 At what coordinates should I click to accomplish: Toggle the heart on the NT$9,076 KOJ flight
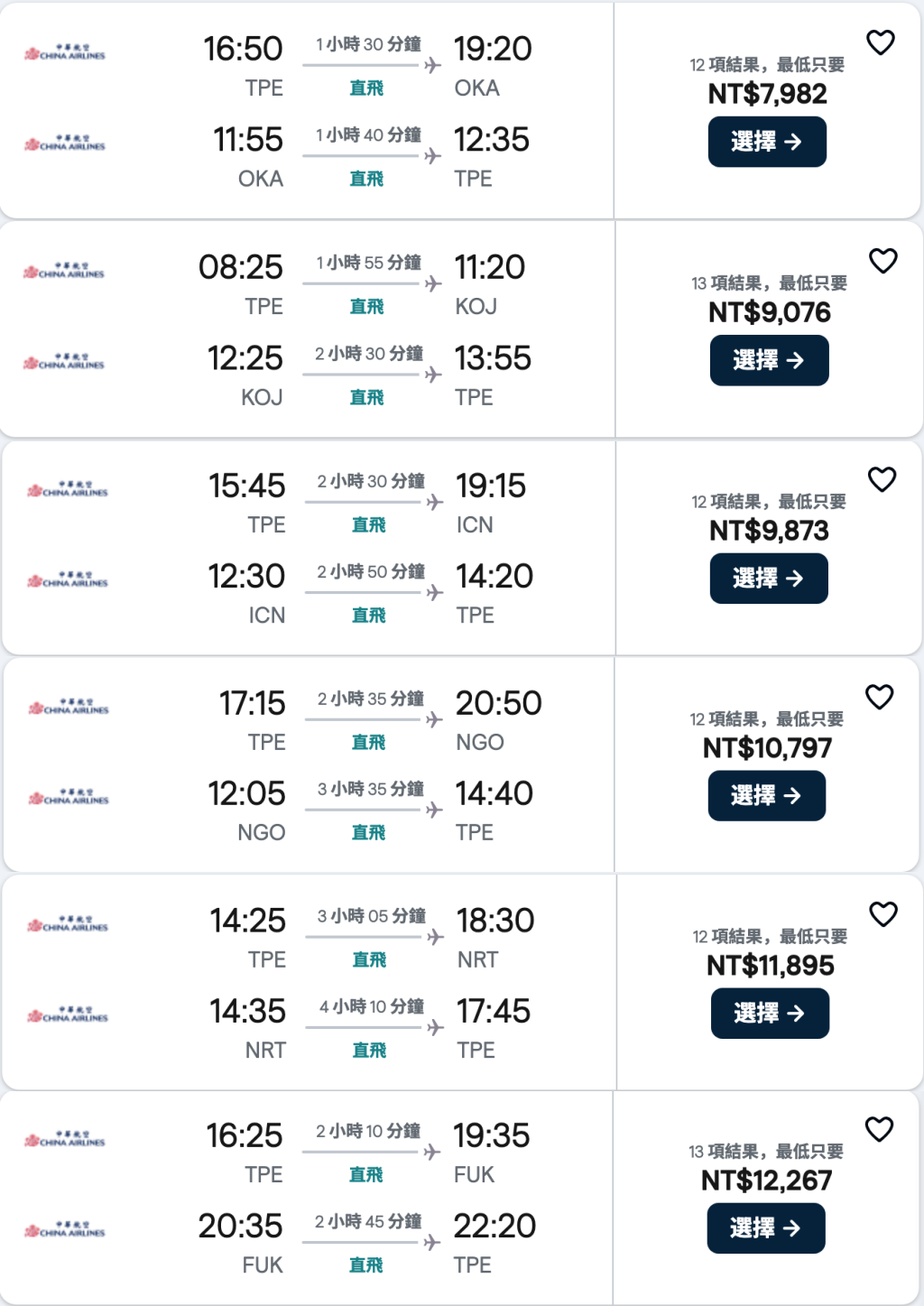tap(882, 261)
